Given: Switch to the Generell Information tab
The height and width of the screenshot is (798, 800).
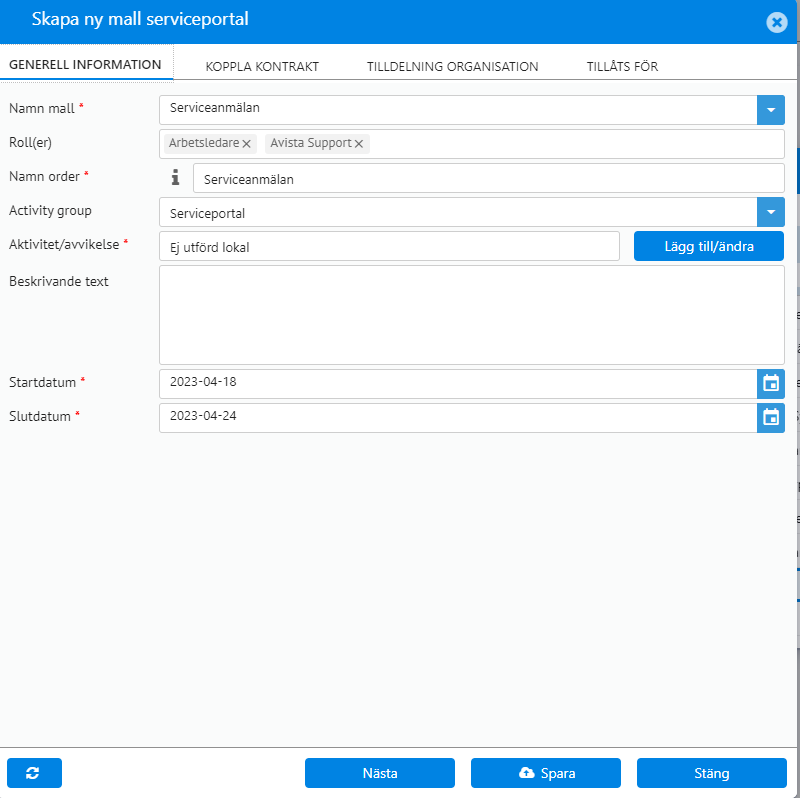Looking at the screenshot, I should (x=85, y=65).
